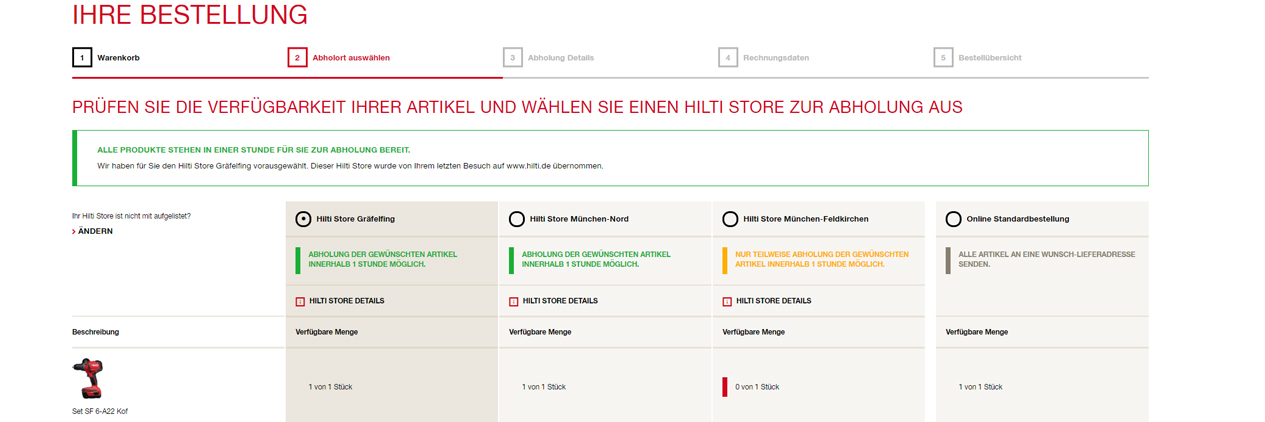1265x422 pixels.
Task: Click '0 von 1 Stück' for München-Feldkirchen
Action: point(757,387)
